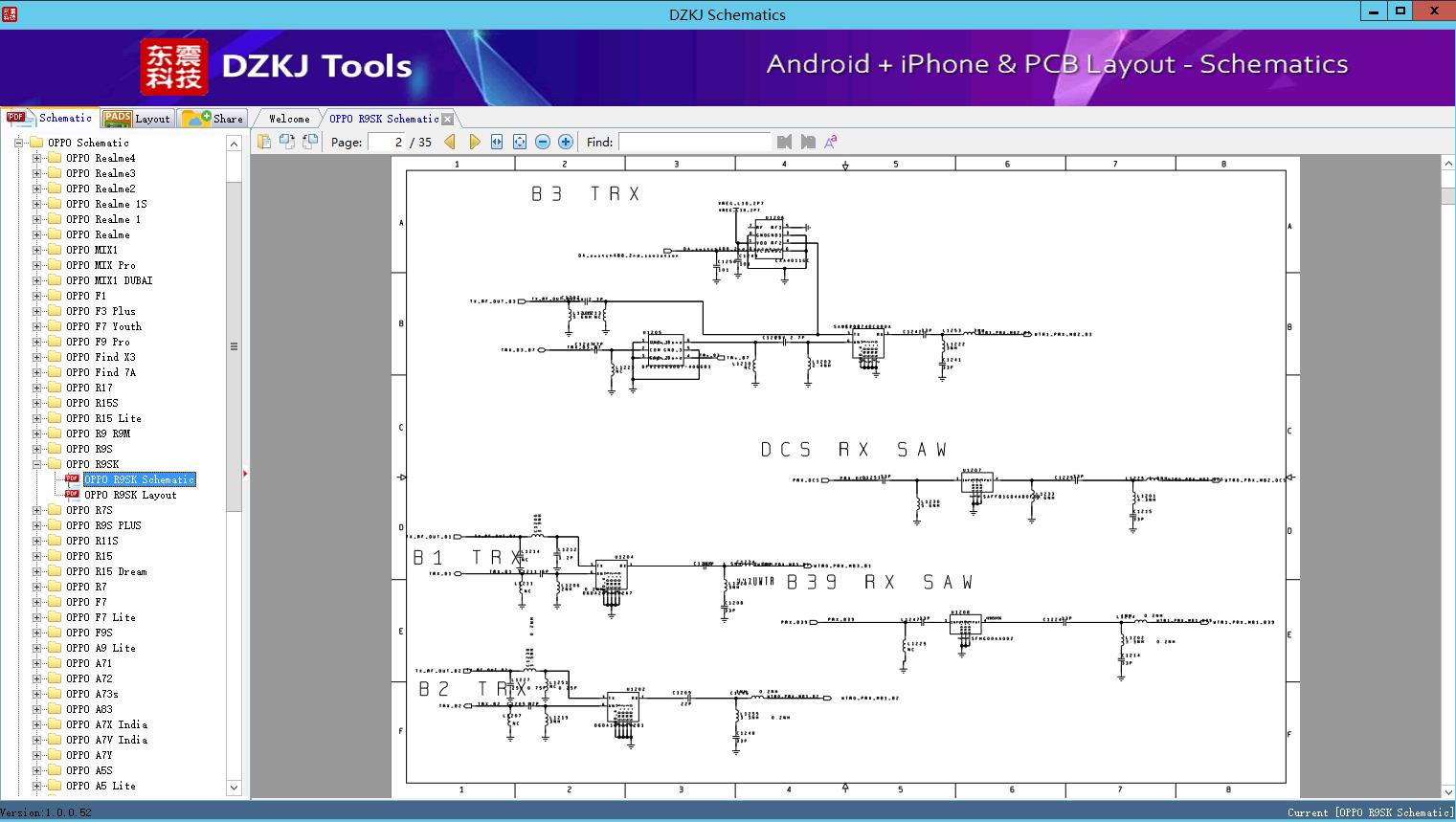Screen dimensions: 1456x822
Task: Collapse the OPPO Schematic root node
Action: tap(19, 143)
